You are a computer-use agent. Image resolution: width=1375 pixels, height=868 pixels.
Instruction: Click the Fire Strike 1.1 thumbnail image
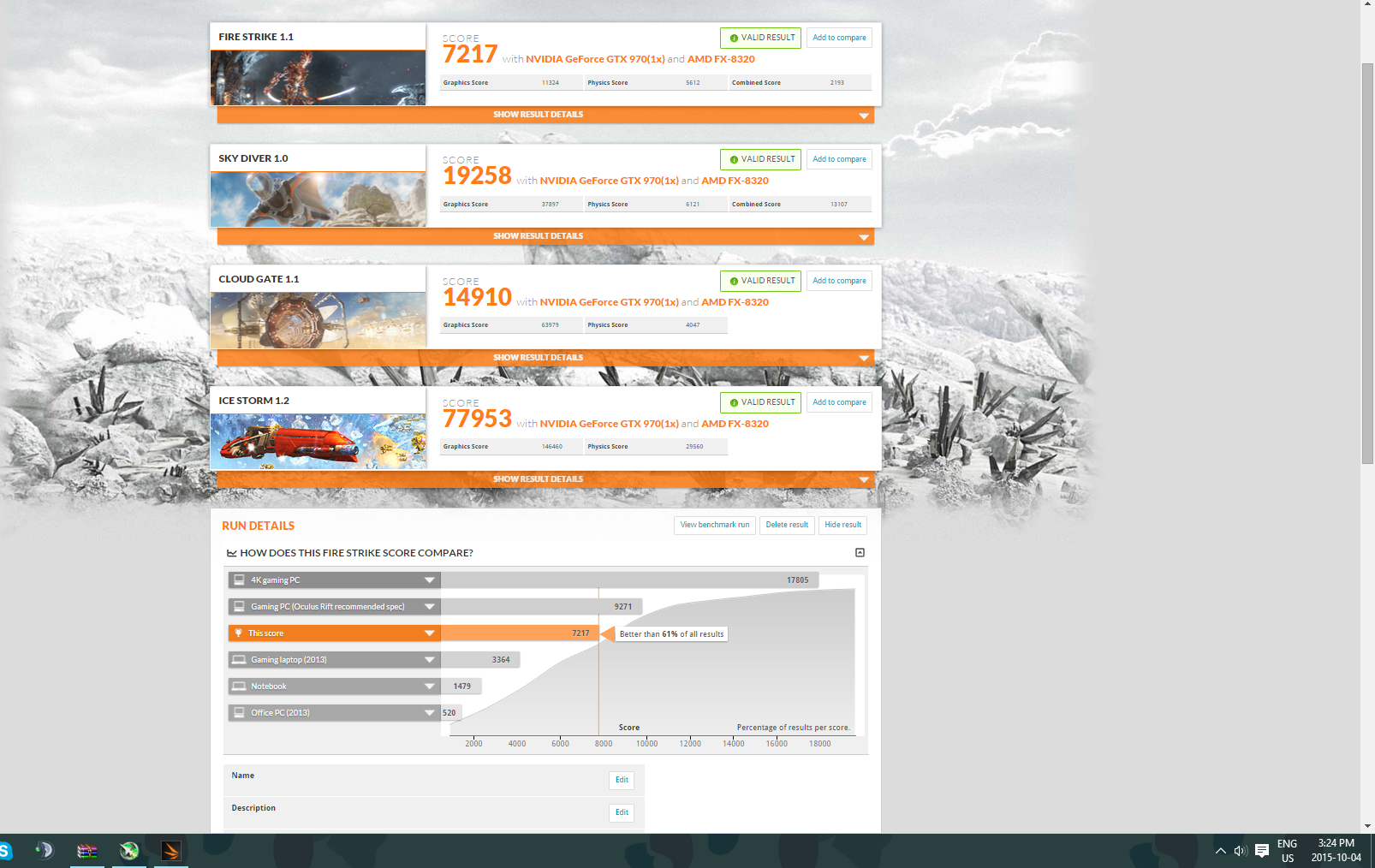click(318, 78)
